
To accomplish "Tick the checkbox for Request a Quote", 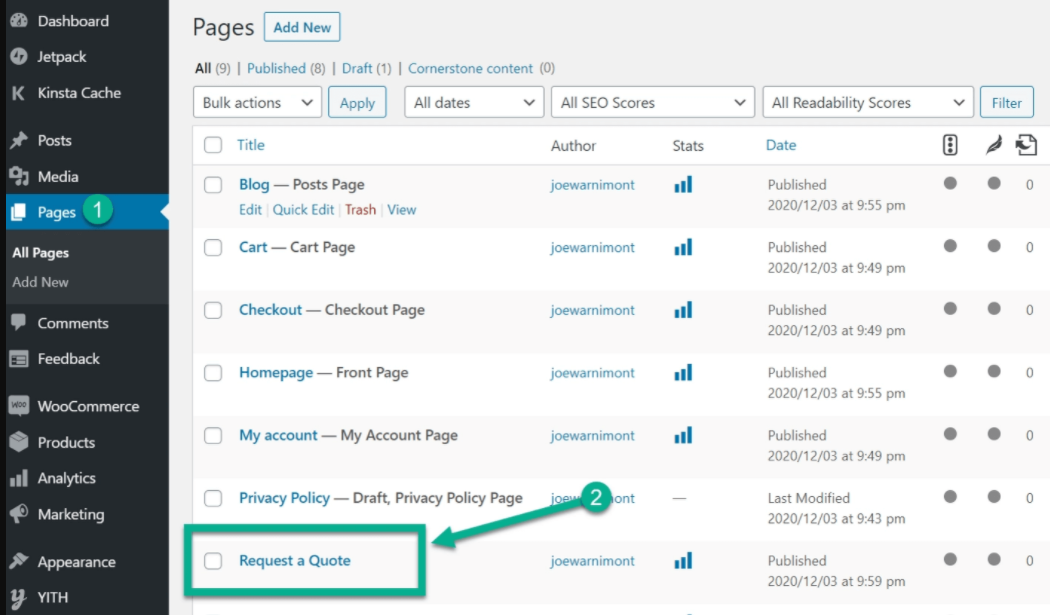I will 213,561.
